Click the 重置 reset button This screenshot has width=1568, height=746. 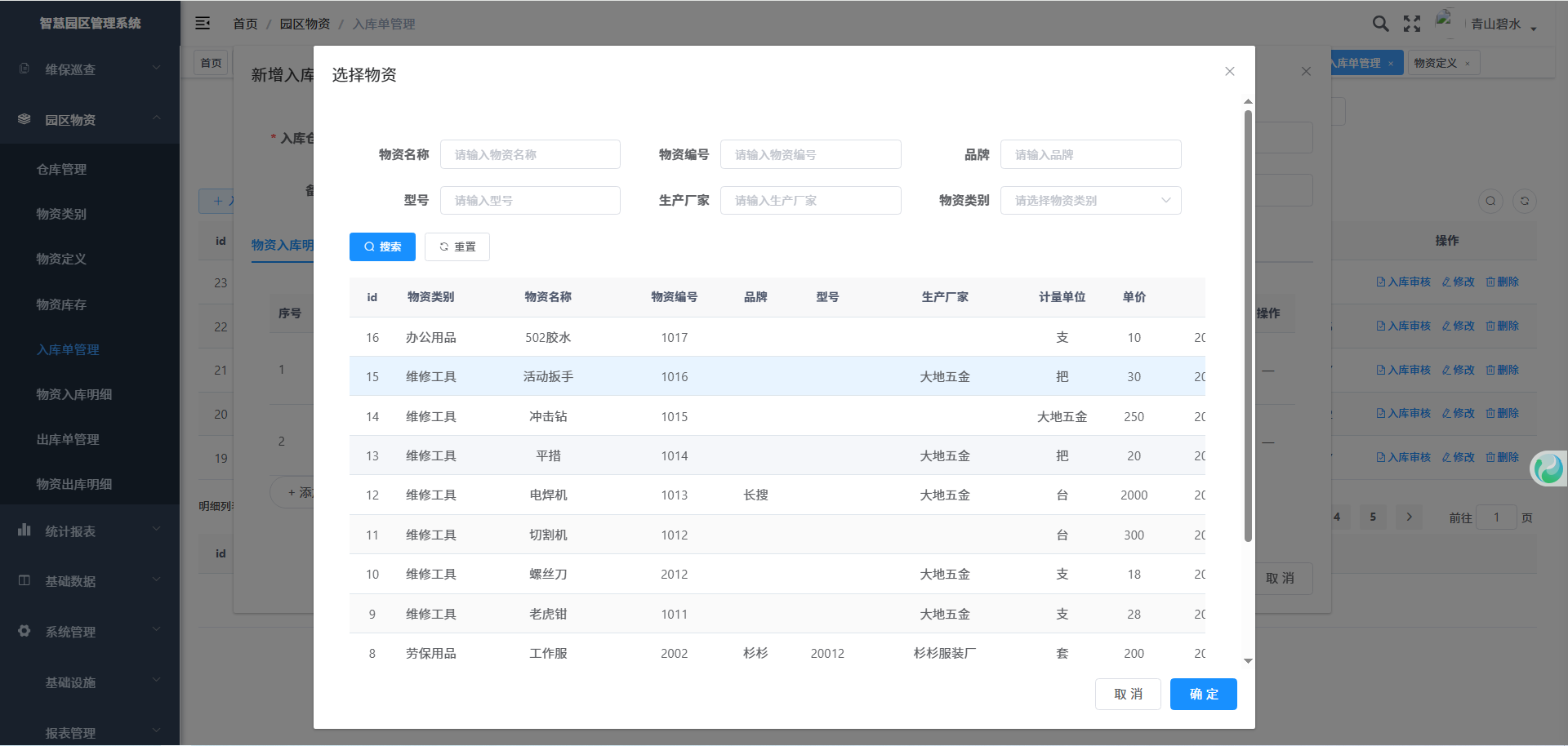[457, 246]
